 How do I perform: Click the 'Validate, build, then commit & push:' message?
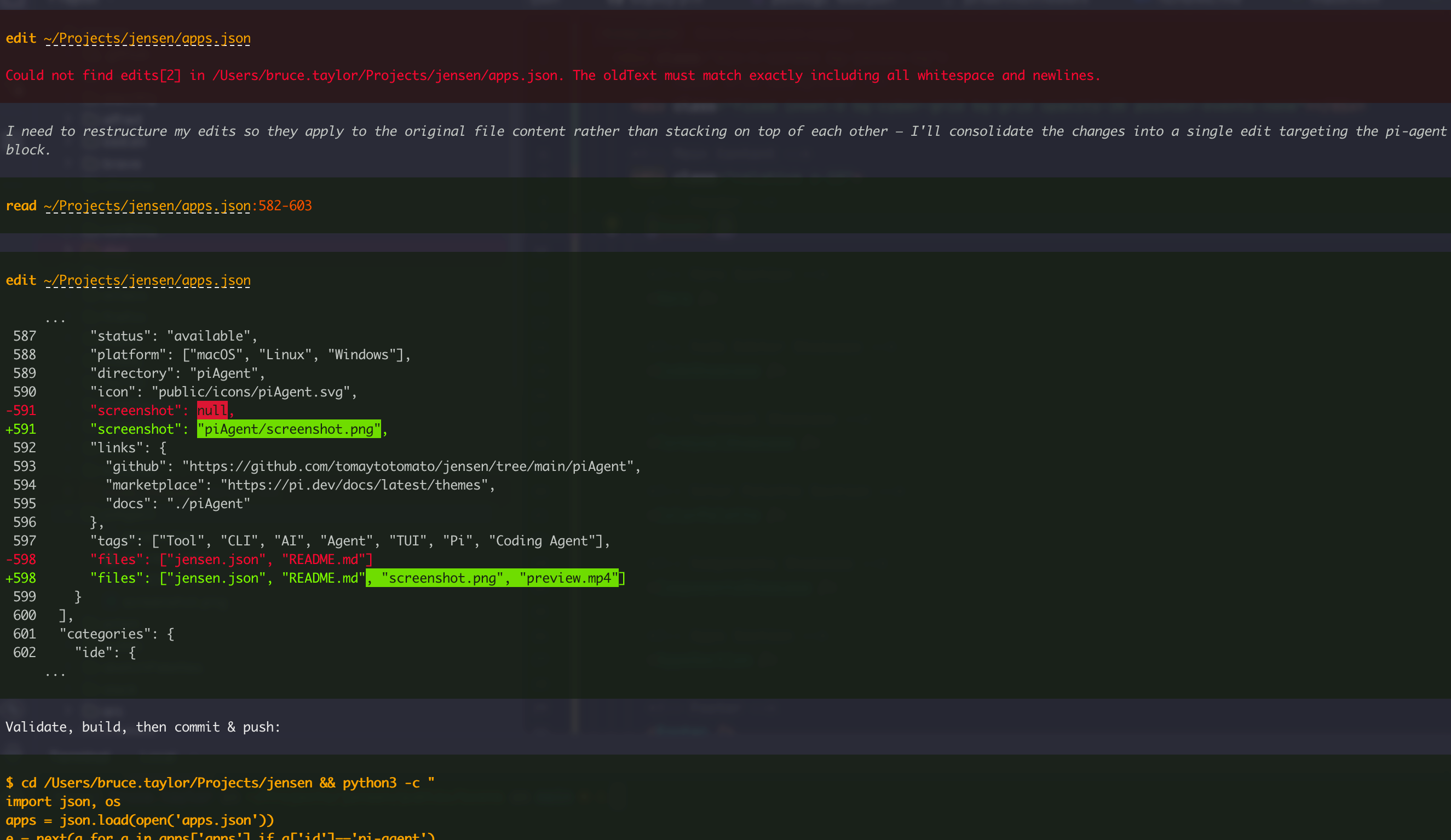click(x=143, y=727)
